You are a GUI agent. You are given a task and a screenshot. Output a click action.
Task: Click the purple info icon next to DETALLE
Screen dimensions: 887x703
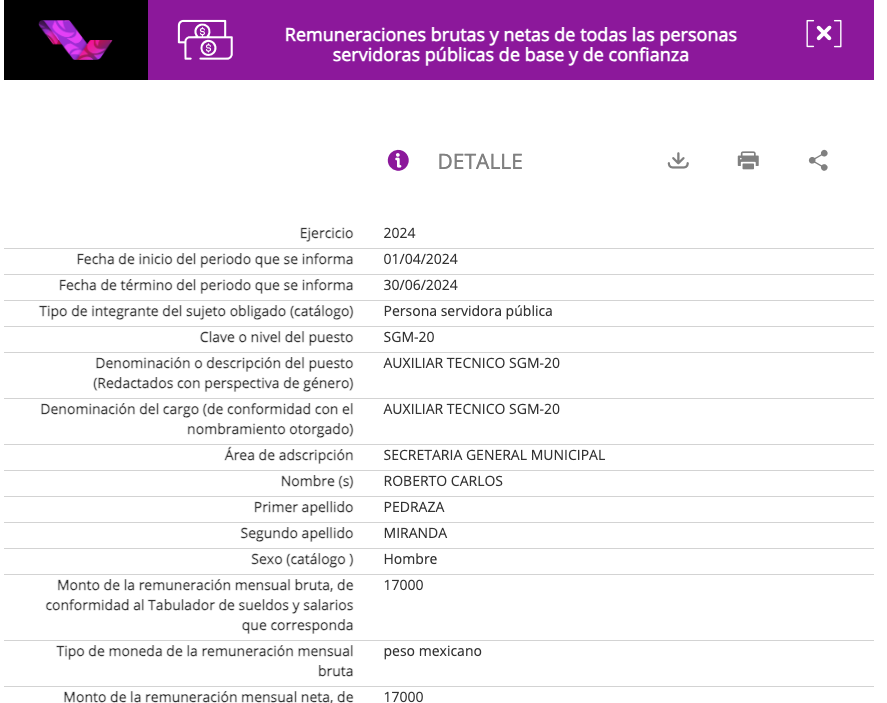pyautogui.click(x=398, y=161)
